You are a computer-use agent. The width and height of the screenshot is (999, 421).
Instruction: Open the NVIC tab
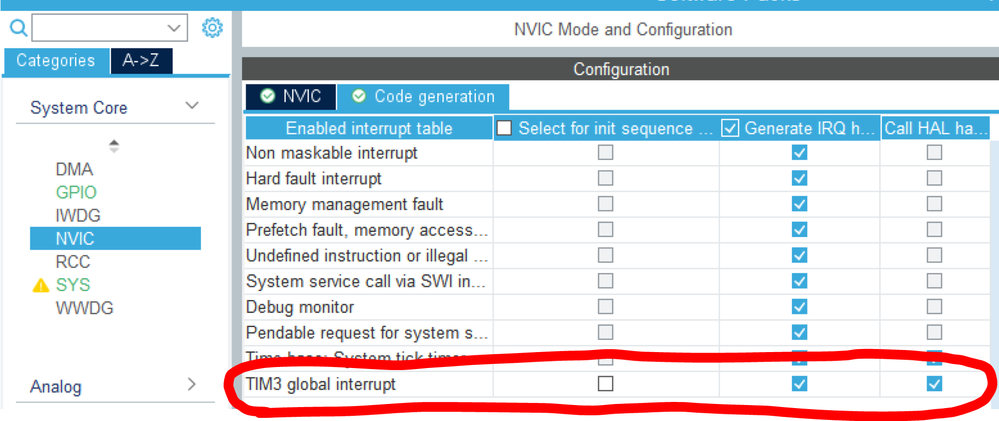coord(291,97)
